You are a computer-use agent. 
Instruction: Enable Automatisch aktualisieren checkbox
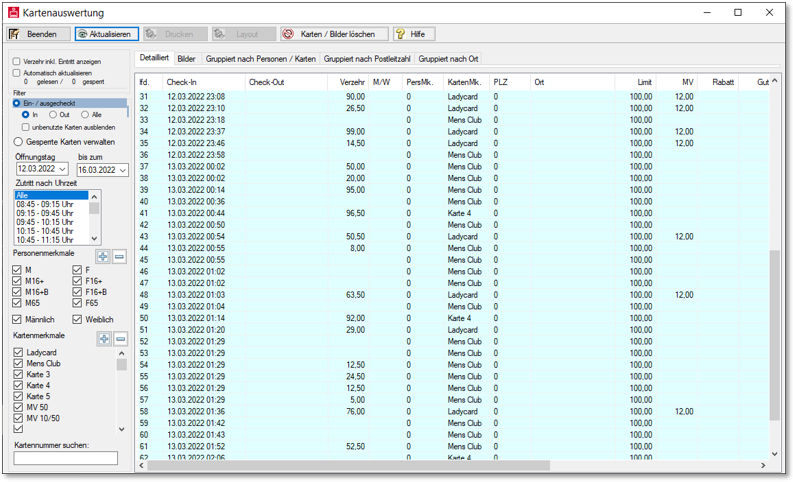click(17, 73)
